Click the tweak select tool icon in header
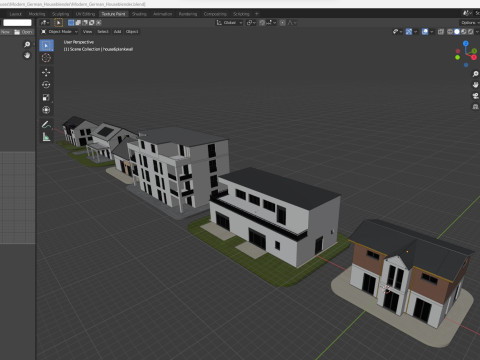The image size is (480, 360). tap(59, 23)
